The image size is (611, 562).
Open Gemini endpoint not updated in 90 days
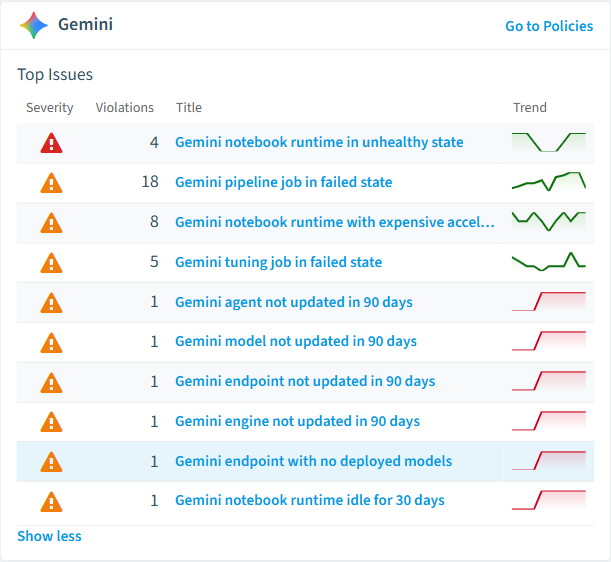(x=305, y=381)
